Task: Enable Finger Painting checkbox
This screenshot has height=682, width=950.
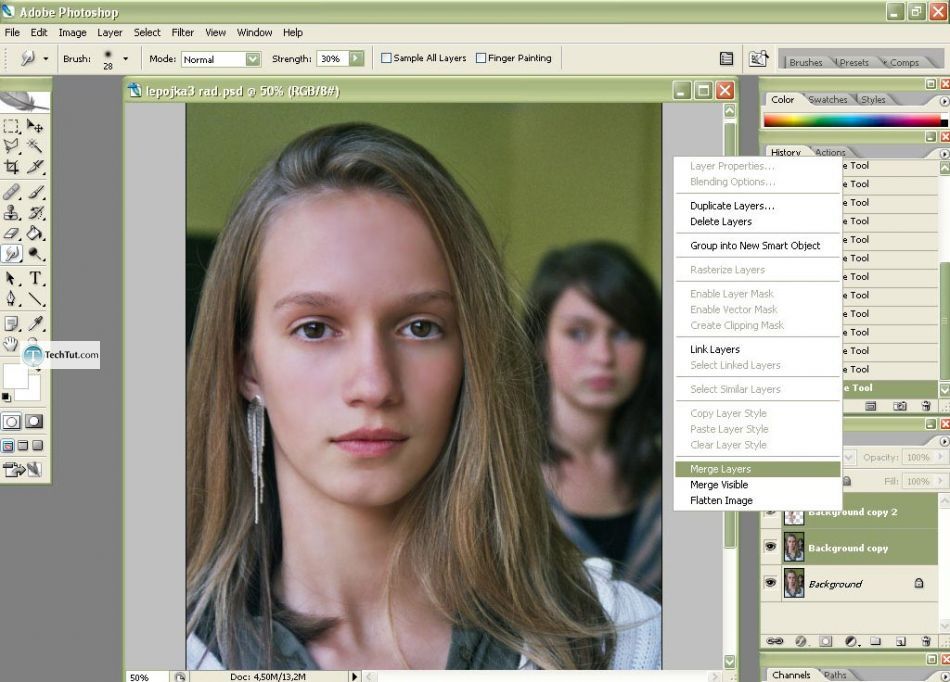Action: [481, 58]
